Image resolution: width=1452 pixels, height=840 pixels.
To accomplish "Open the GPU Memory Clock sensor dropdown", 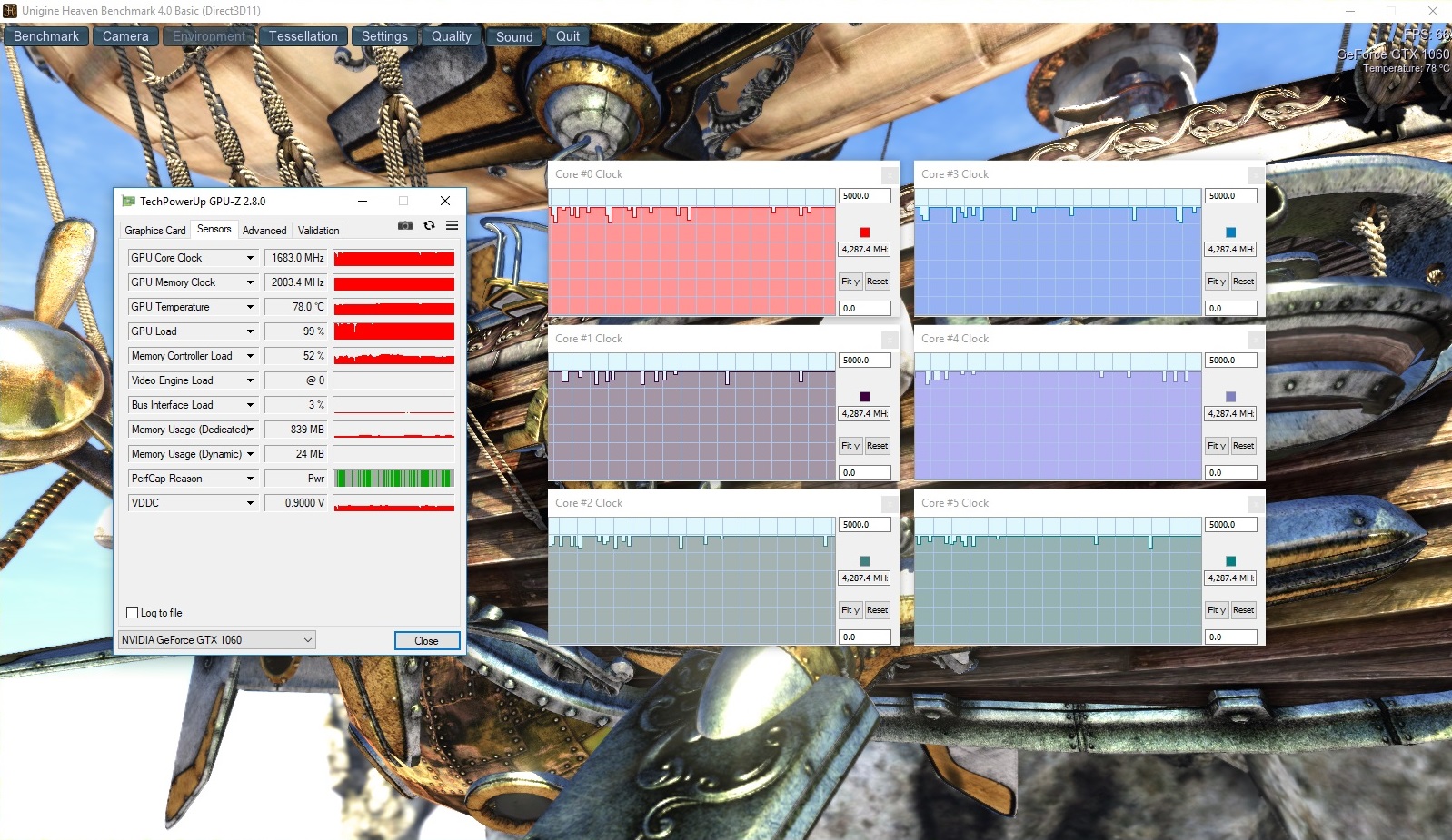I will click(250, 282).
